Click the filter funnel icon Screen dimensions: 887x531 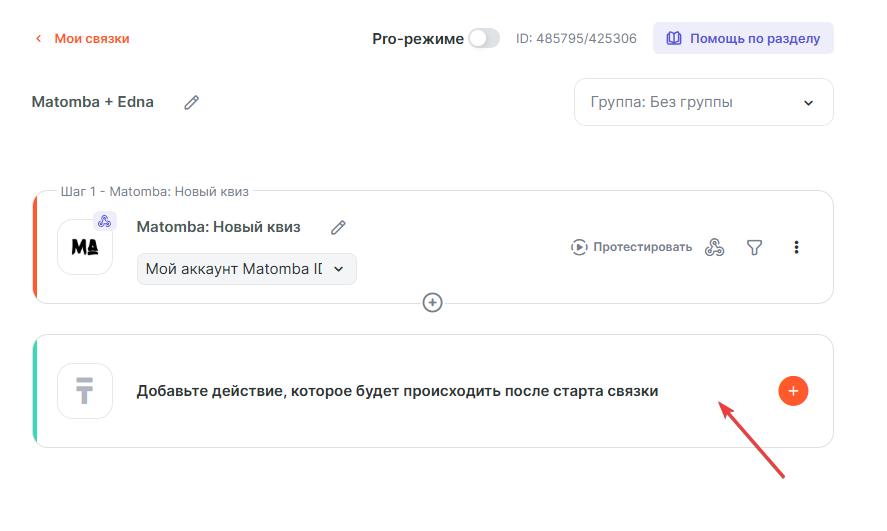click(x=755, y=247)
